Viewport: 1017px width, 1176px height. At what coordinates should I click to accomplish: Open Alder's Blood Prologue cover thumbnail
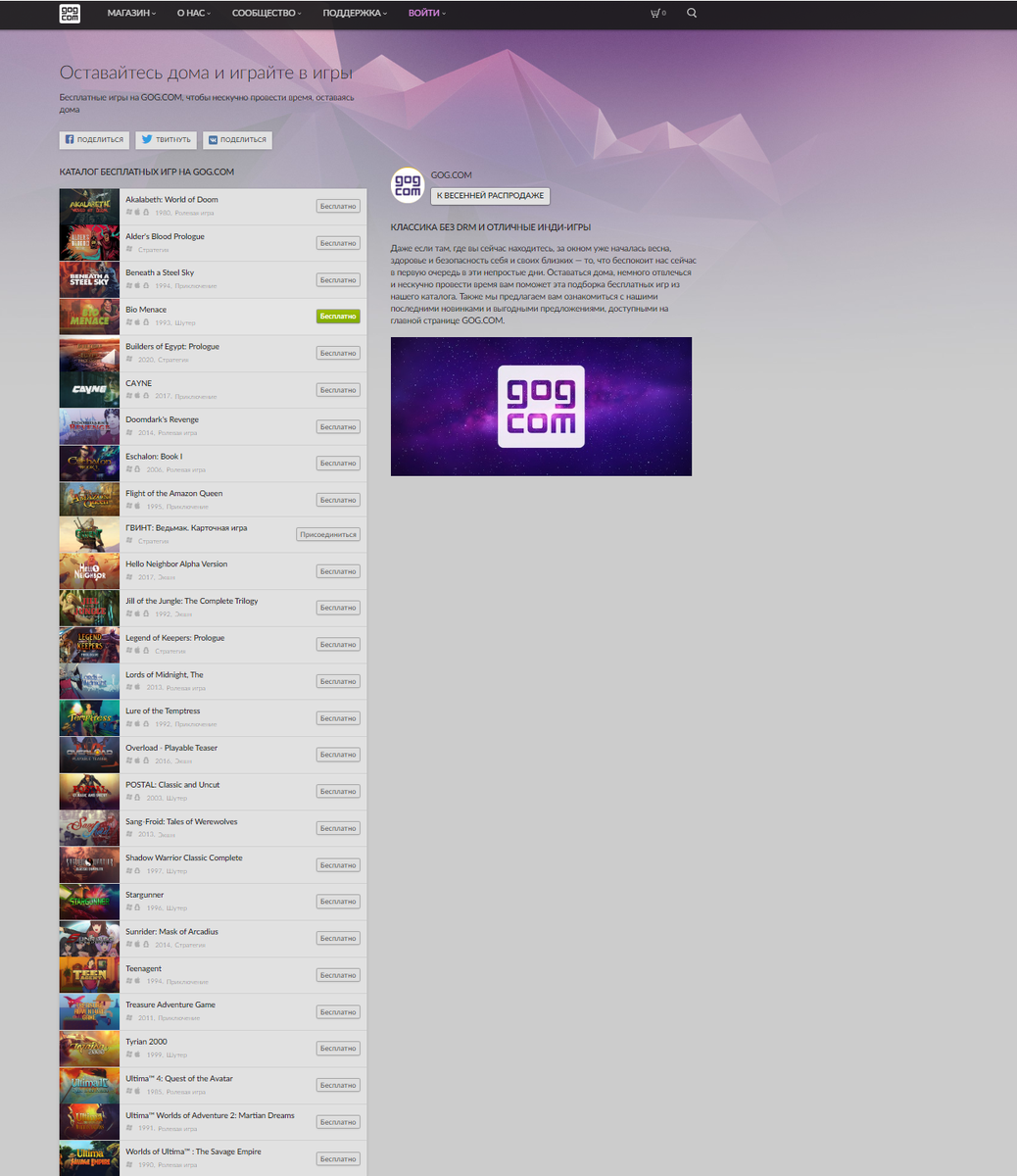pos(89,243)
